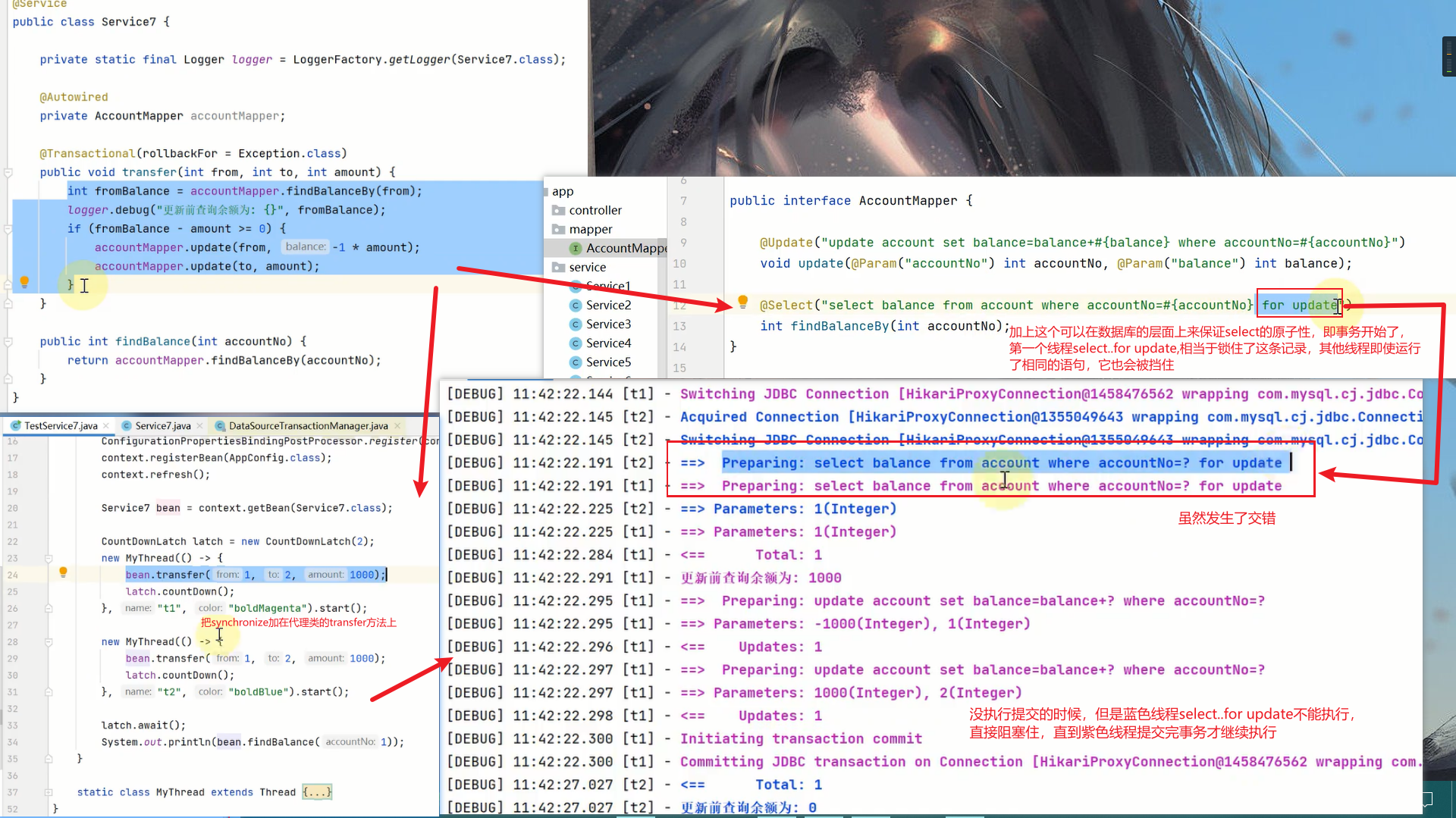Click the controller folder icon
The width and height of the screenshot is (1456, 818).
pyautogui.click(x=559, y=210)
